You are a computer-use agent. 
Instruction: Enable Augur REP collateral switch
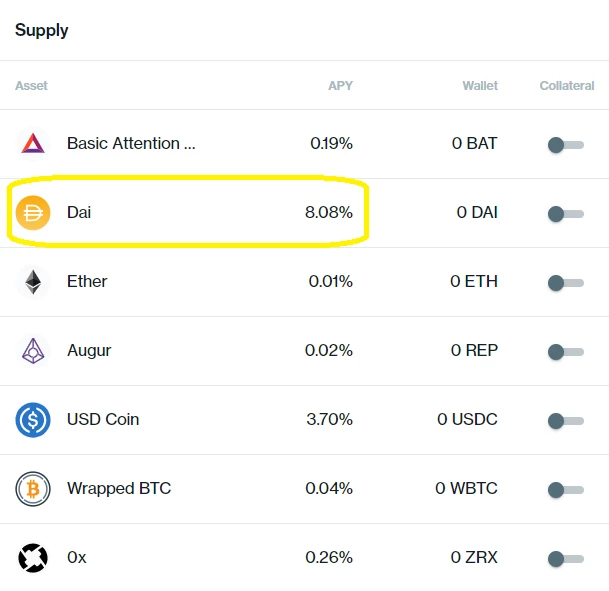566,352
